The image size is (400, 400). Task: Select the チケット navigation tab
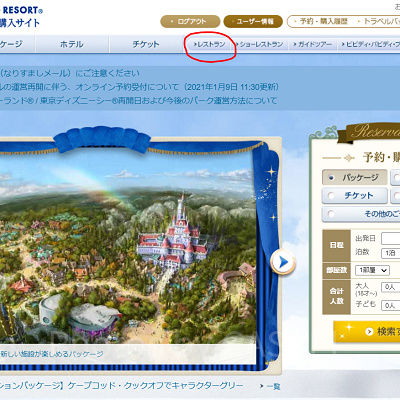tap(146, 44)
